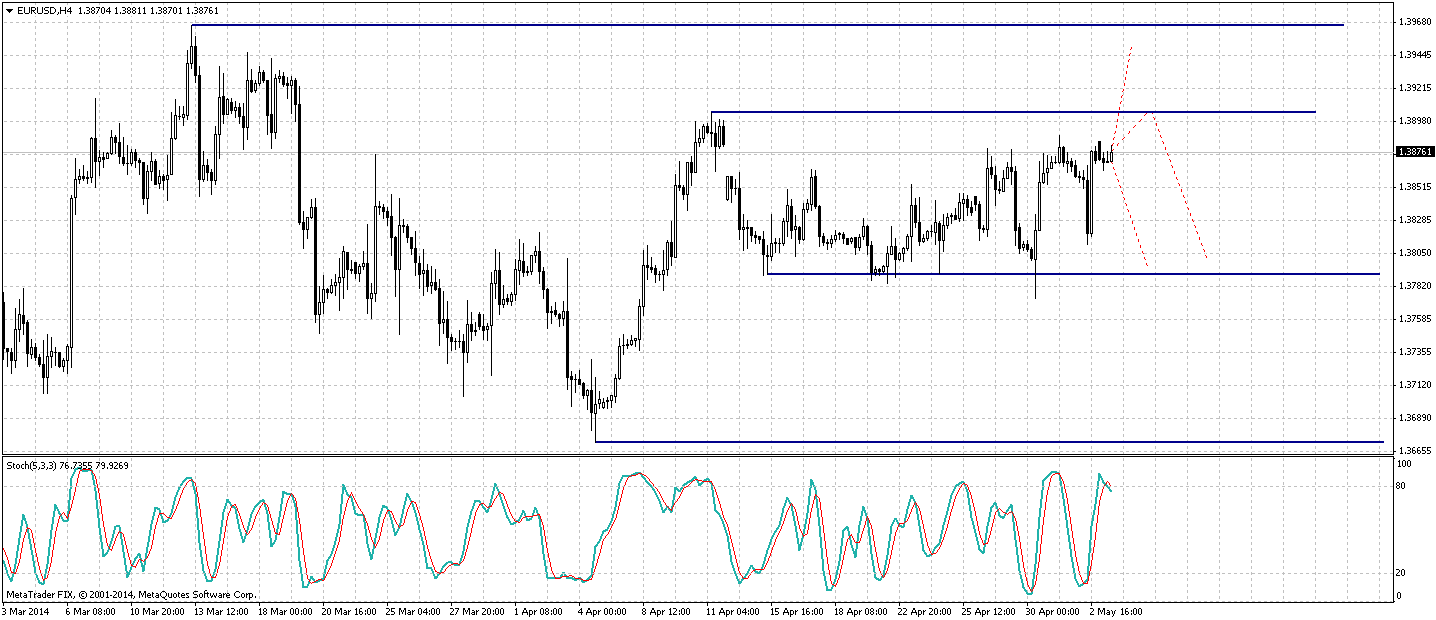1436x620 pixels.
Task: Click the 2 May 16:00 time label
Action: pyautogui.click(x=1115, y=610)
